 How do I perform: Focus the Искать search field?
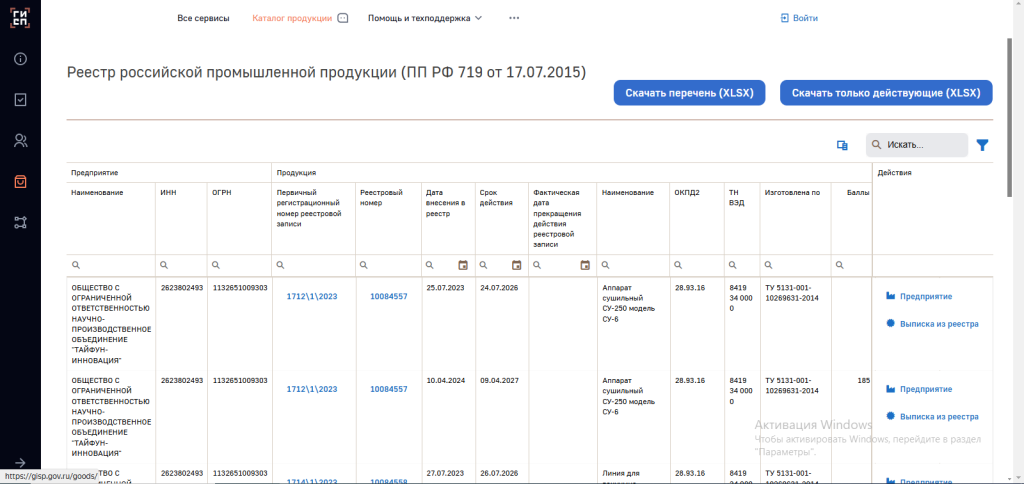(x=917, y=145)
